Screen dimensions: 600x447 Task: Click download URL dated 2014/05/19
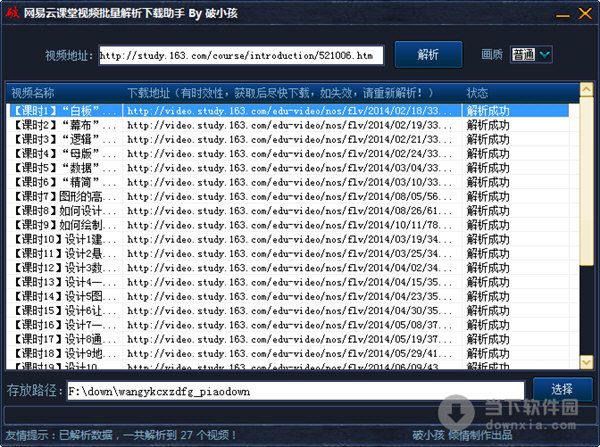[x=289, y=339]
